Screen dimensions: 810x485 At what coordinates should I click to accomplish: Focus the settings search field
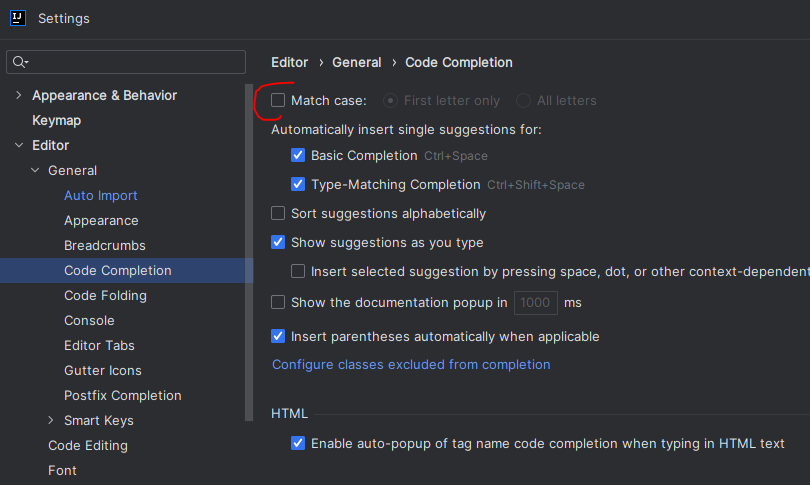pyautogui.click(x=126, y=62)
